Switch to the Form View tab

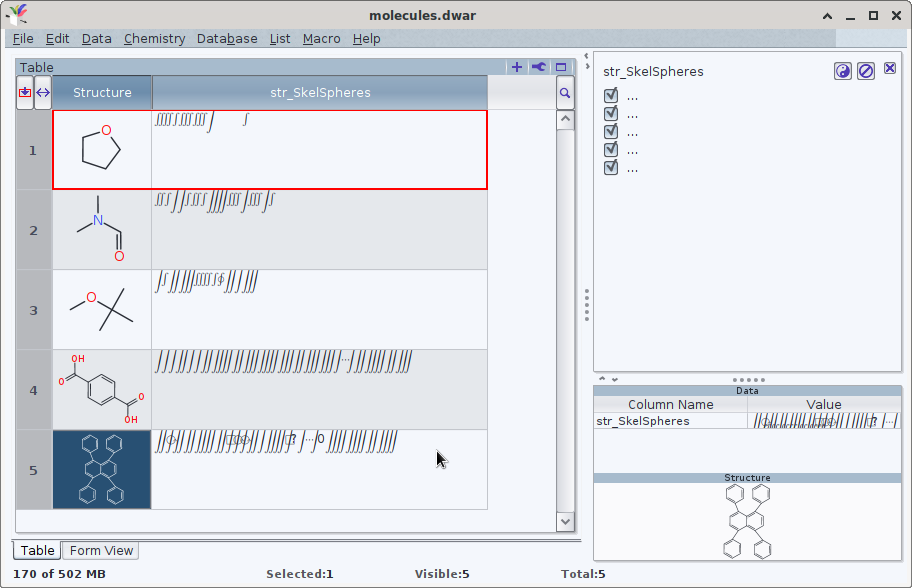point(100,550)
